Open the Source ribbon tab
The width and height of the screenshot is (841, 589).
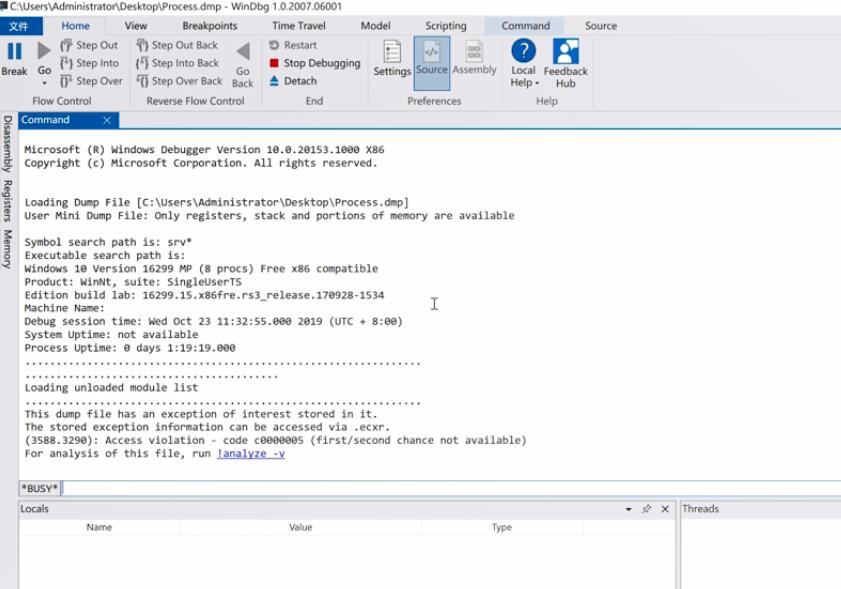pos(601,26)
